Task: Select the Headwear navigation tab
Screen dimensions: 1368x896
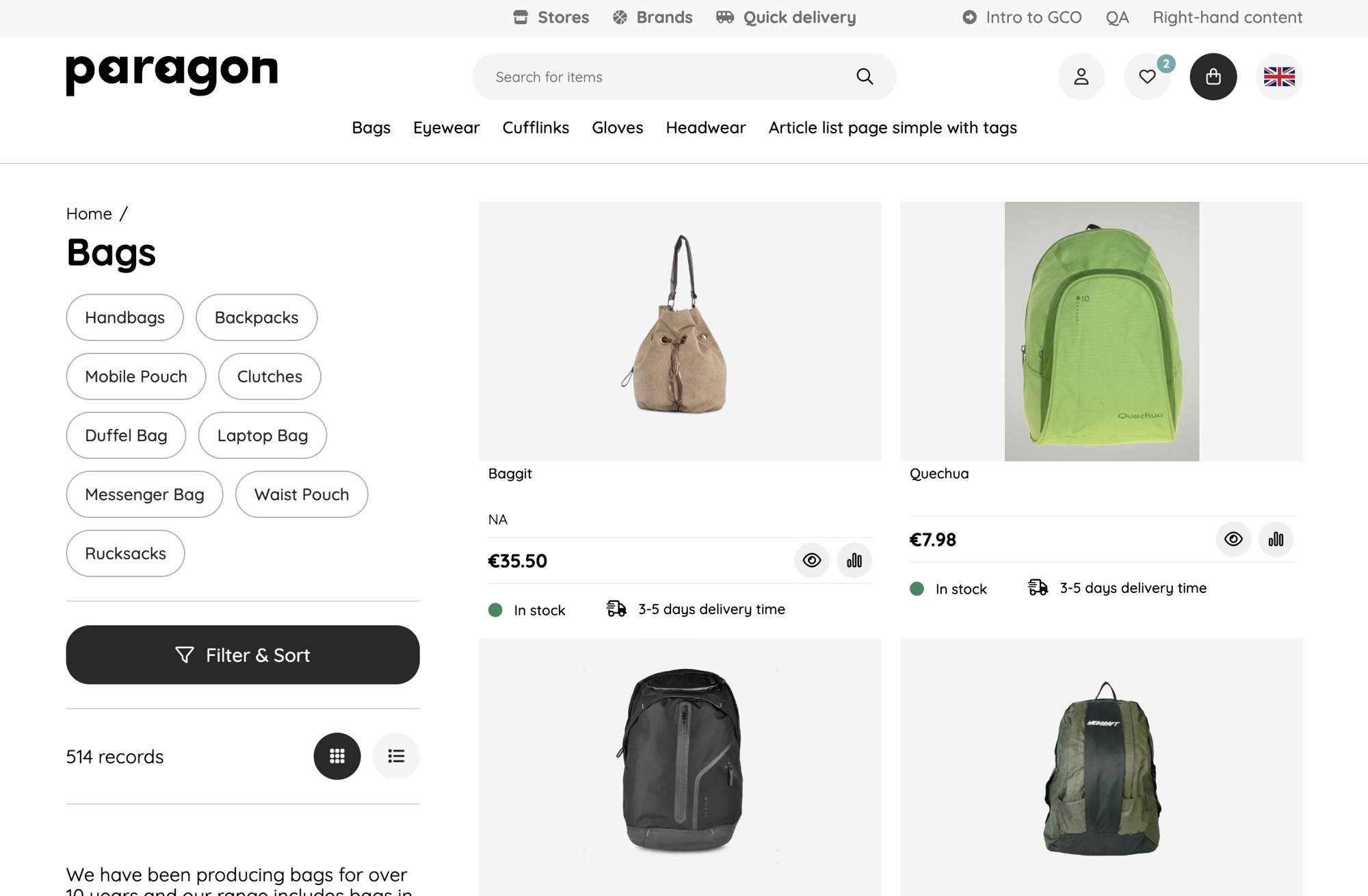Action: pyautogui.click(x=705, y=127)
